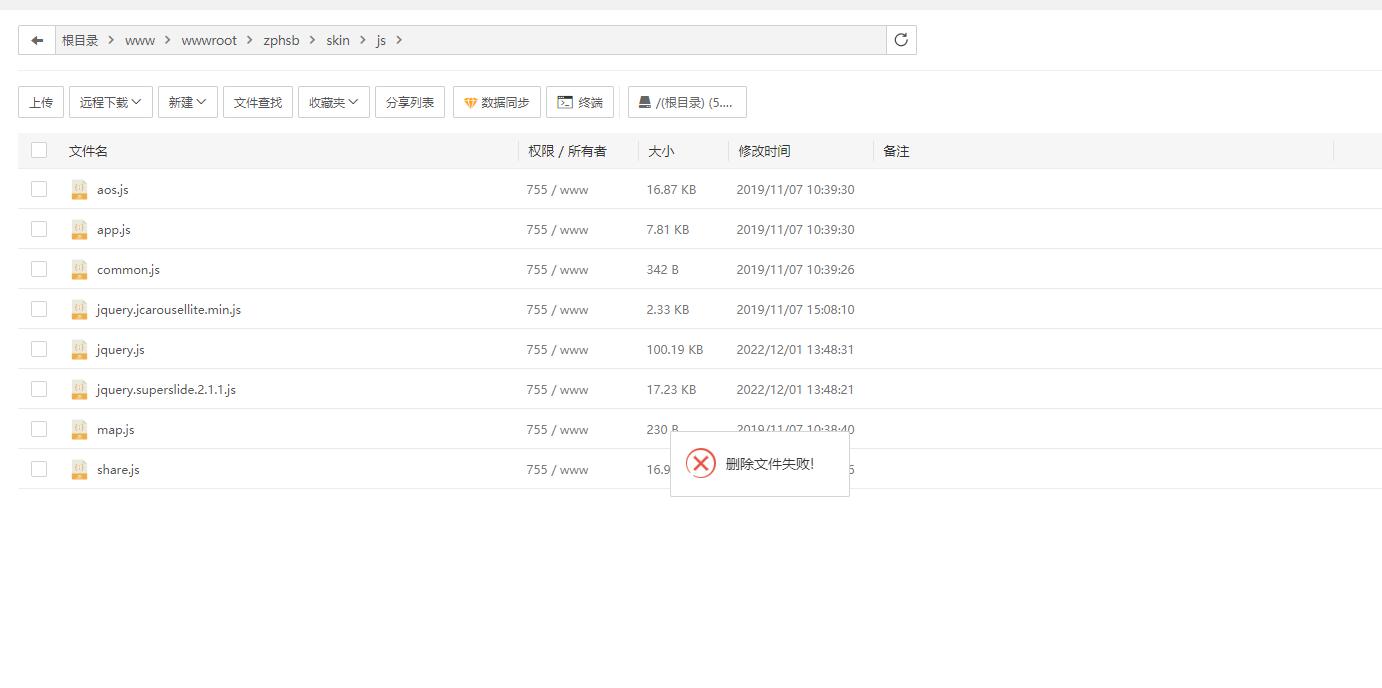Click the 删除文件失败! message
The width and height of the screenshot is (1382, 688).
(x=770, y=464)
